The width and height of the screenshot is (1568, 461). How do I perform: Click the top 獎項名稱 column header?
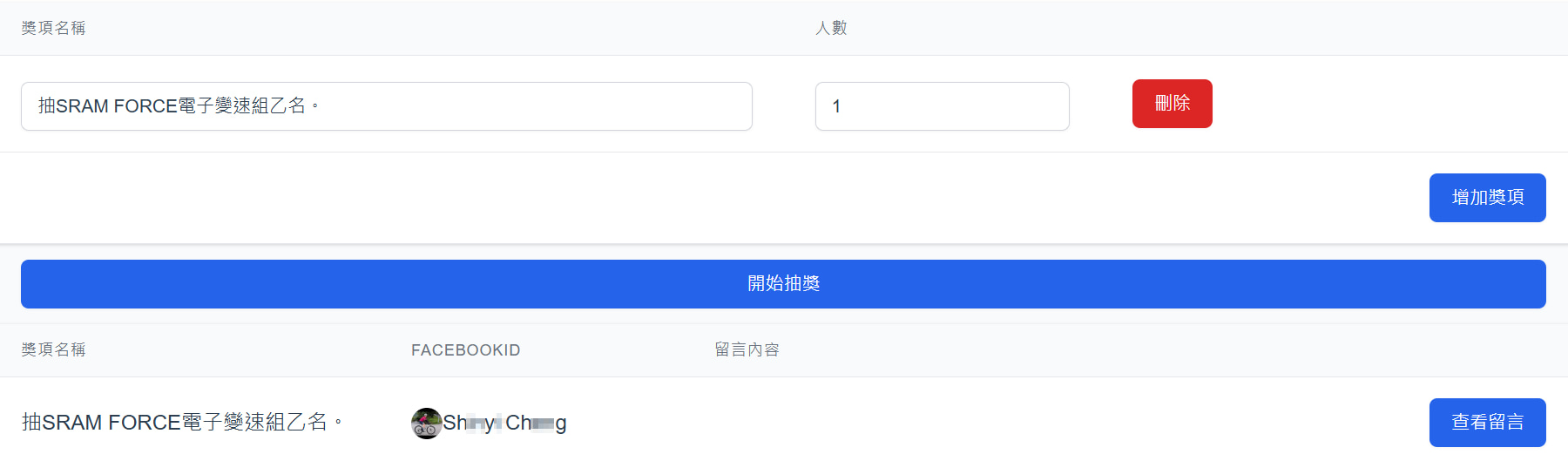click(x=53, y=28)
